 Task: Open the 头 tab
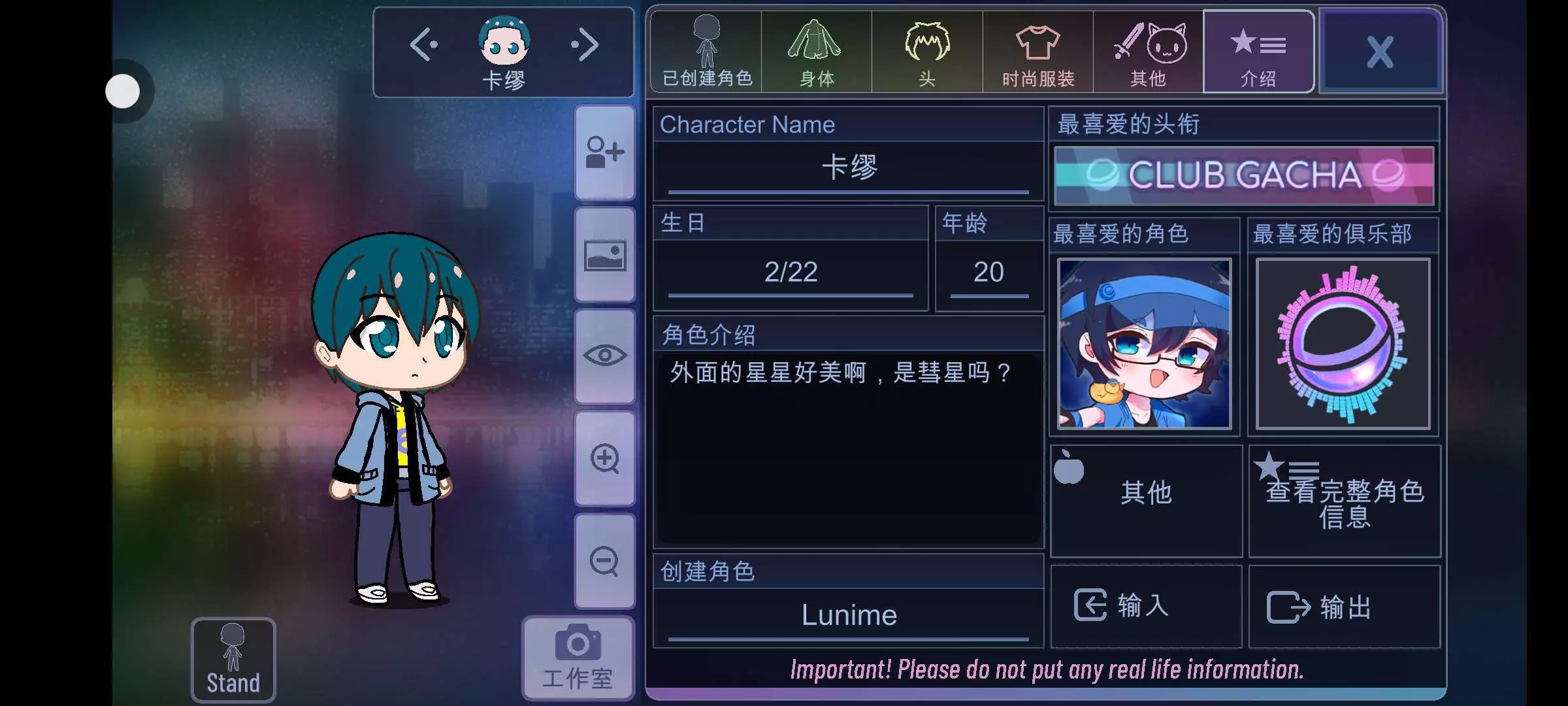[x=927, y=52]
